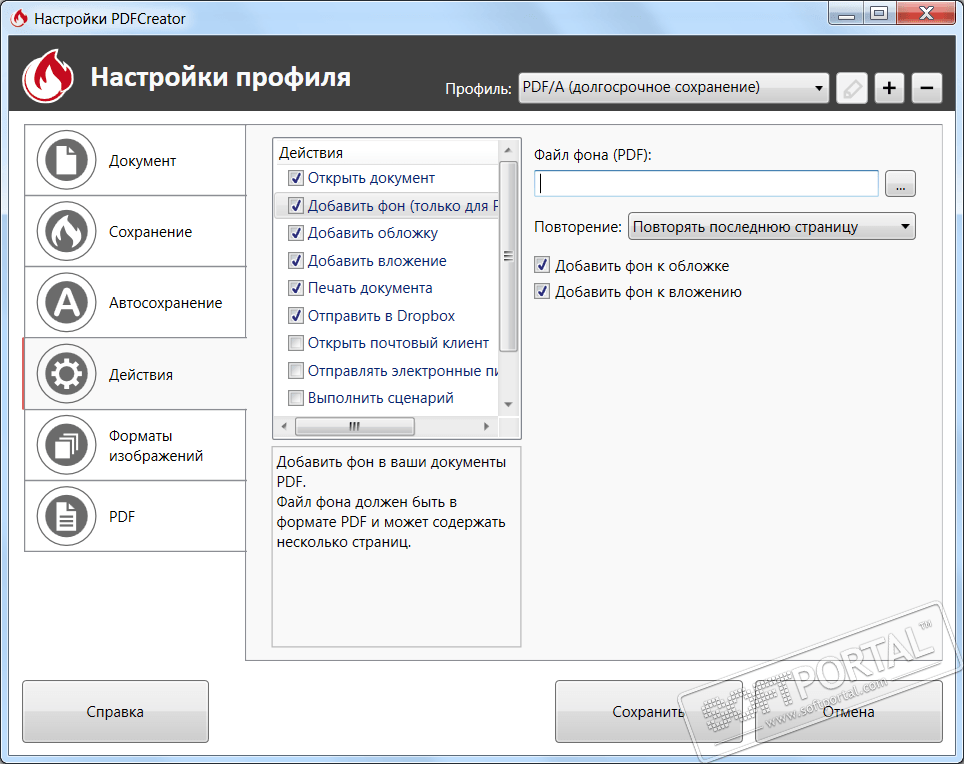964x764 pixels.
Task: Click right arrow of horizontal scrollbar
Action: pos(486,426)
